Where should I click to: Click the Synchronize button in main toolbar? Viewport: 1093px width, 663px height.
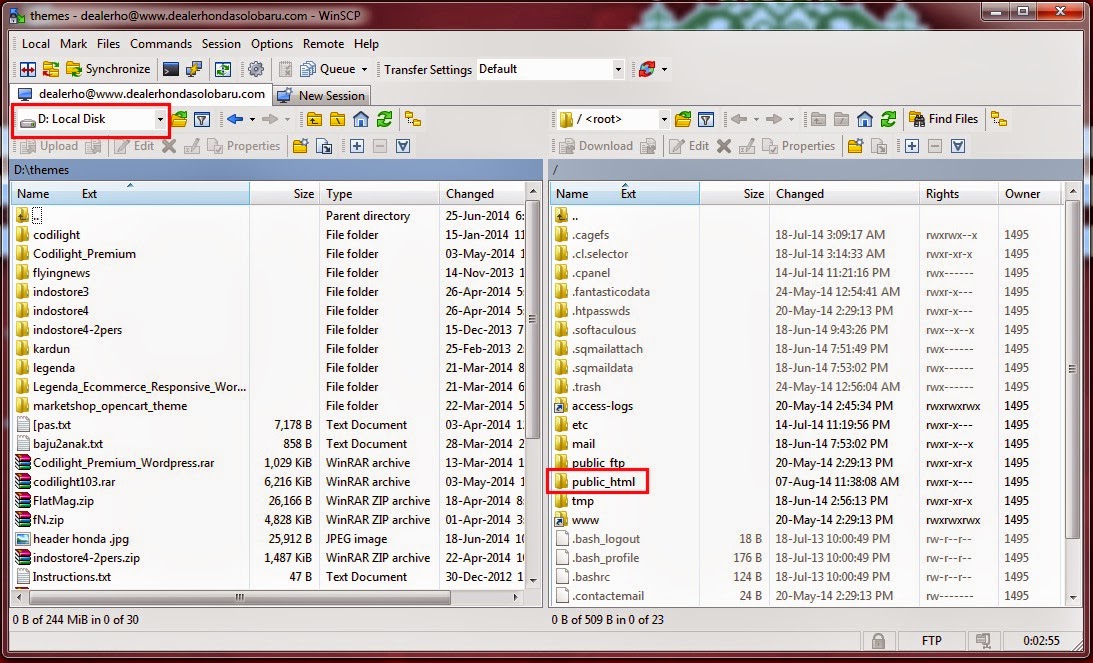point(108,69)
